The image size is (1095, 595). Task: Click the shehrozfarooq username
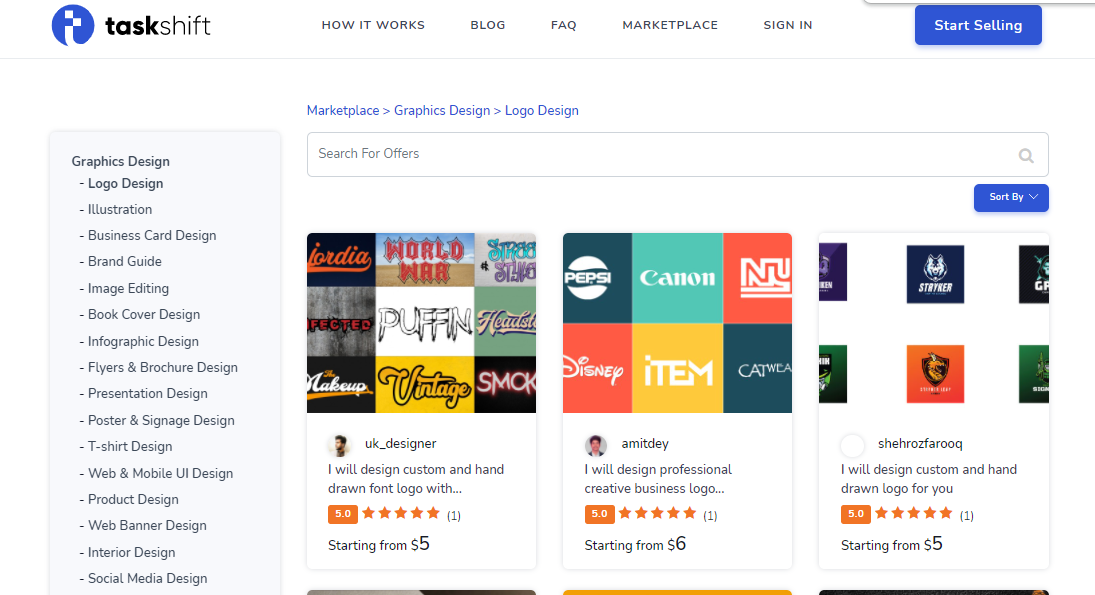(x=920, y=443)
